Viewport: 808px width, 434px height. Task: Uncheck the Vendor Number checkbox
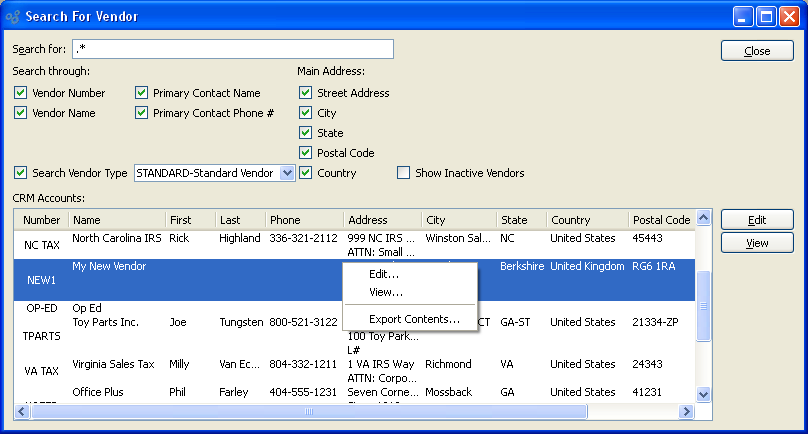21,93
